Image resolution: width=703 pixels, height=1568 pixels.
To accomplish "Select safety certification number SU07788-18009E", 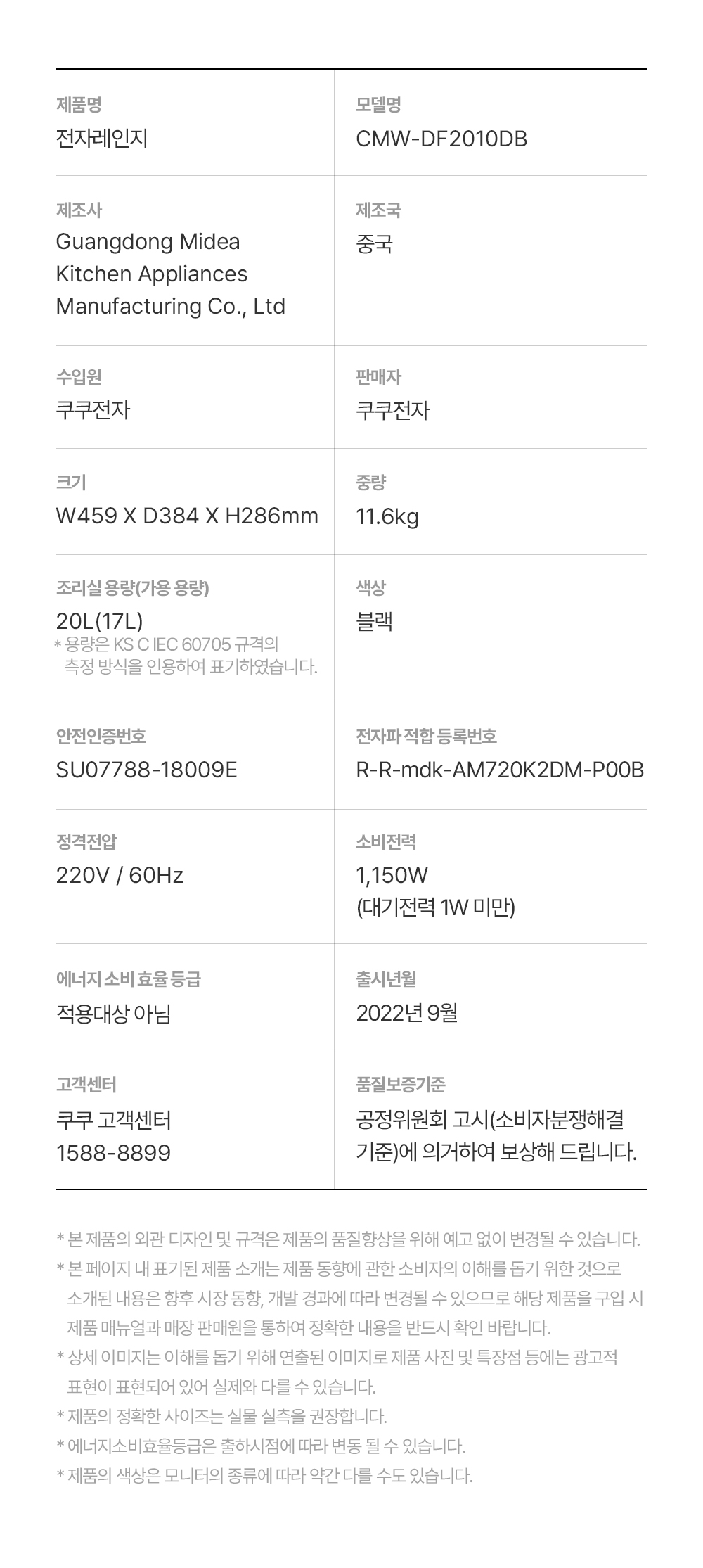I will pyautogui.click(x=146, y=770).
